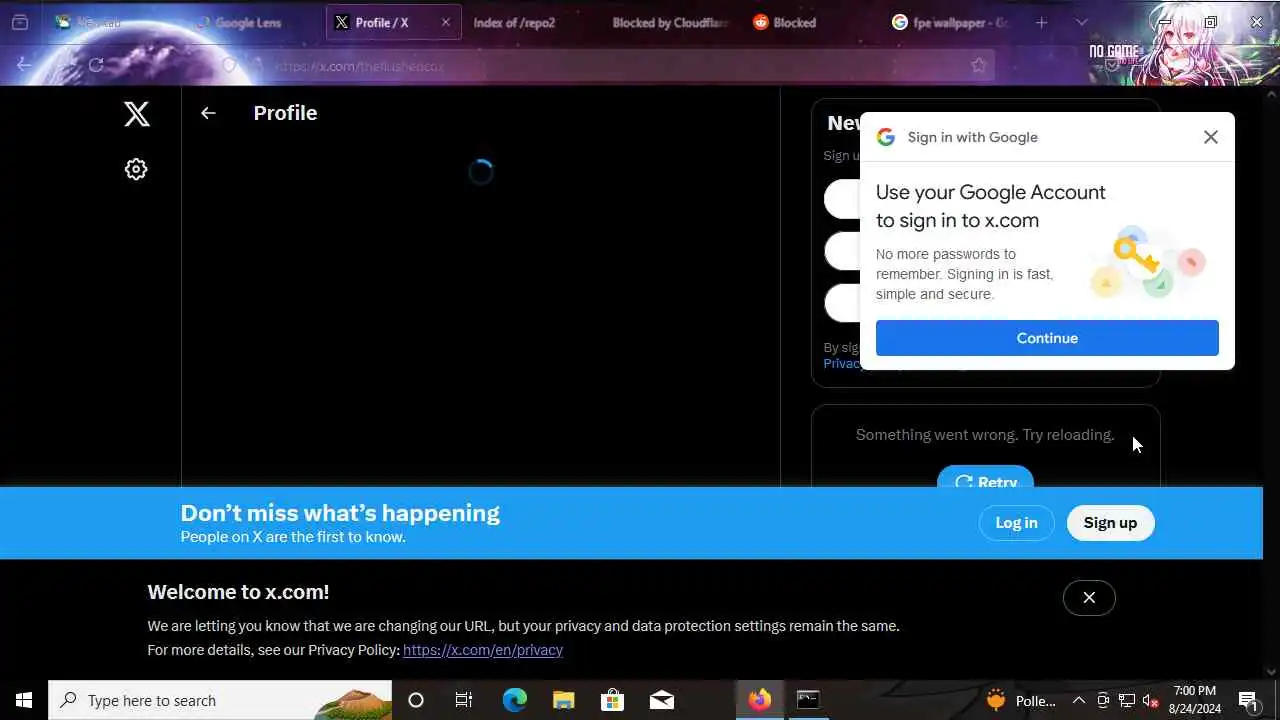
Task: Open network status tray icon
Action: click(x=1127, y=700)
